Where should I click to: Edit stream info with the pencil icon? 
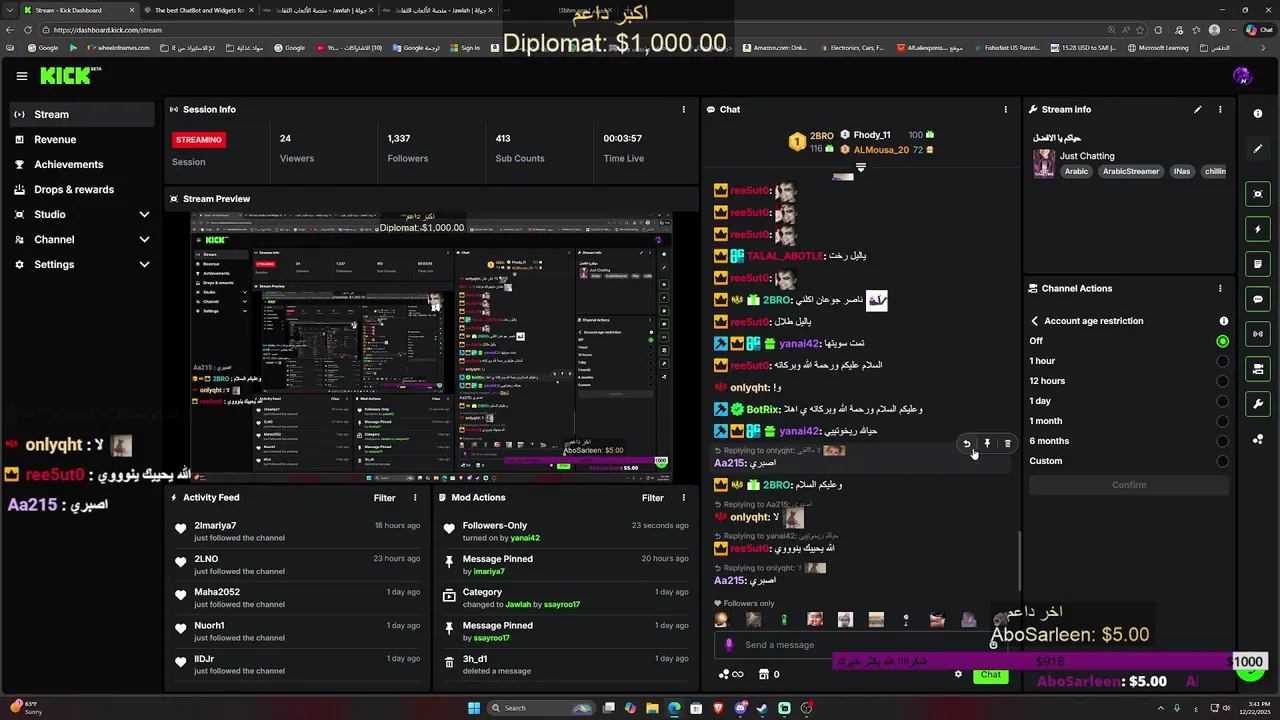[1198, 109]
